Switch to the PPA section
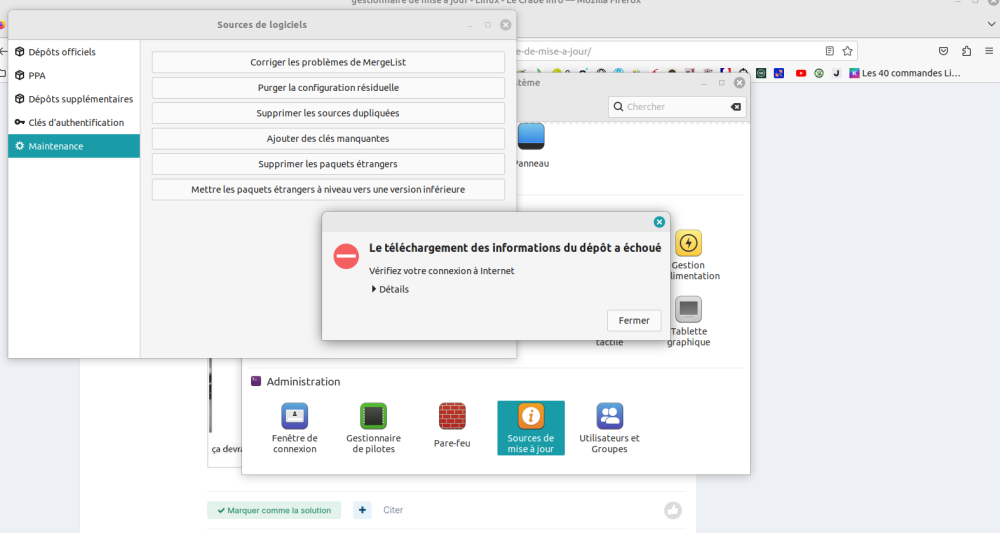 tap(37, 75)
